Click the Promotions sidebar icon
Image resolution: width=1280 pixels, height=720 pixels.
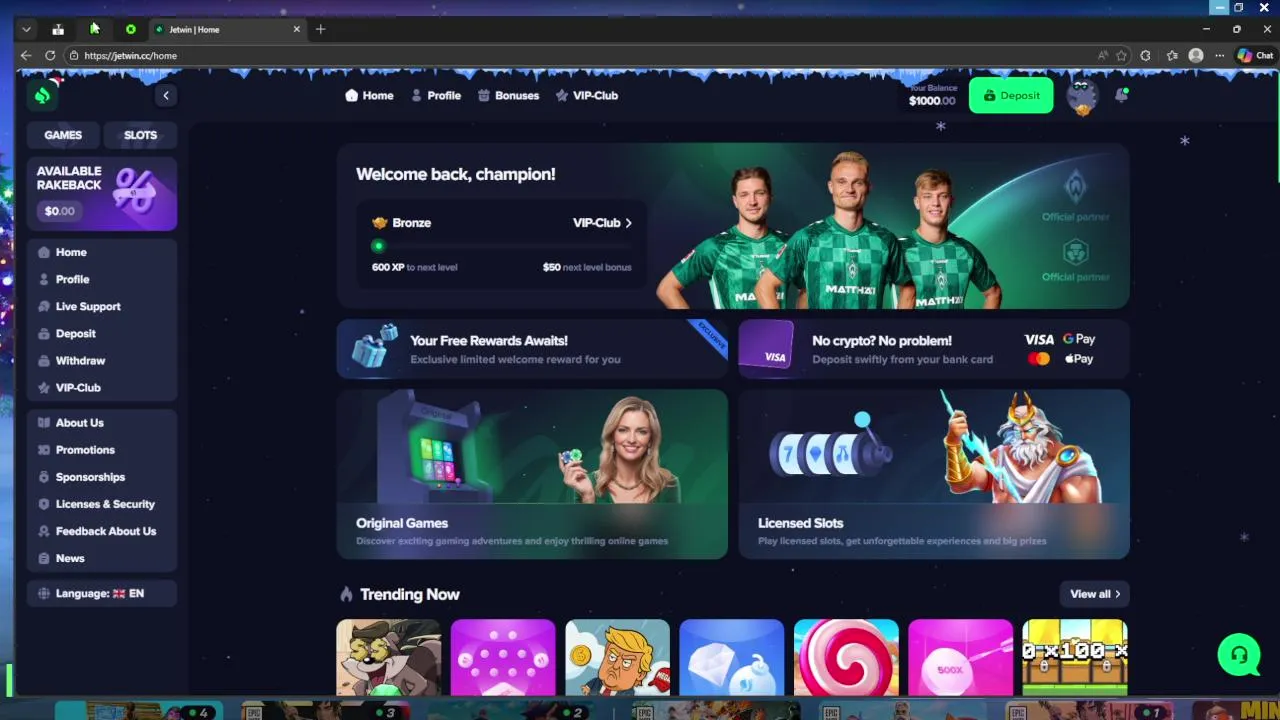tap(44, 450)
